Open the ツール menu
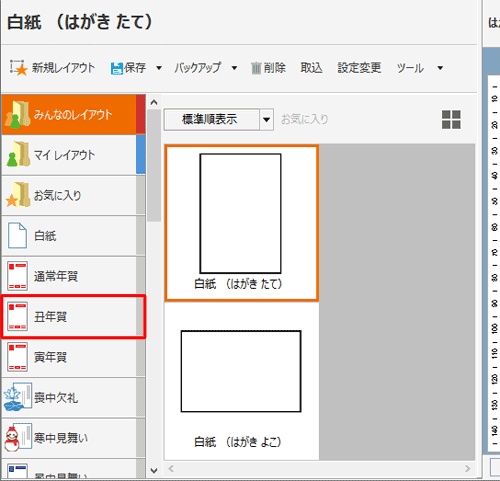This screenshot has height=481, width=500. tap(410, 68)
